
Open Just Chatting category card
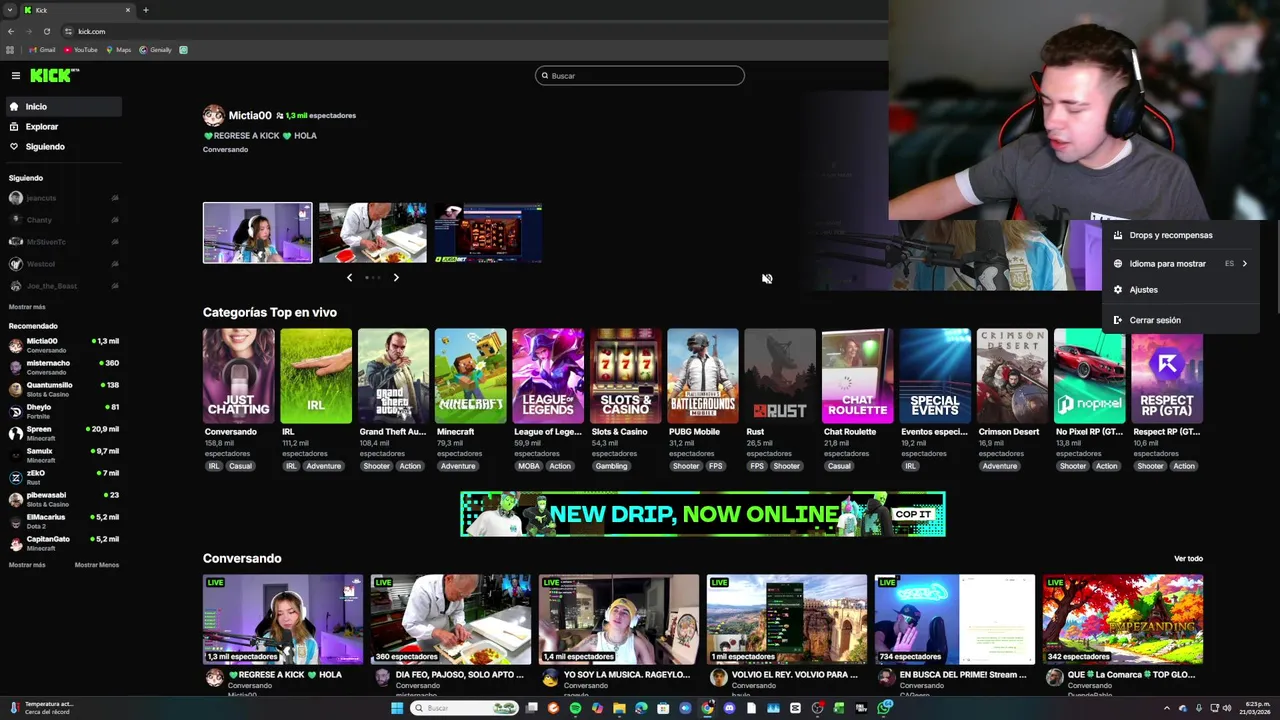coord(238,376)
